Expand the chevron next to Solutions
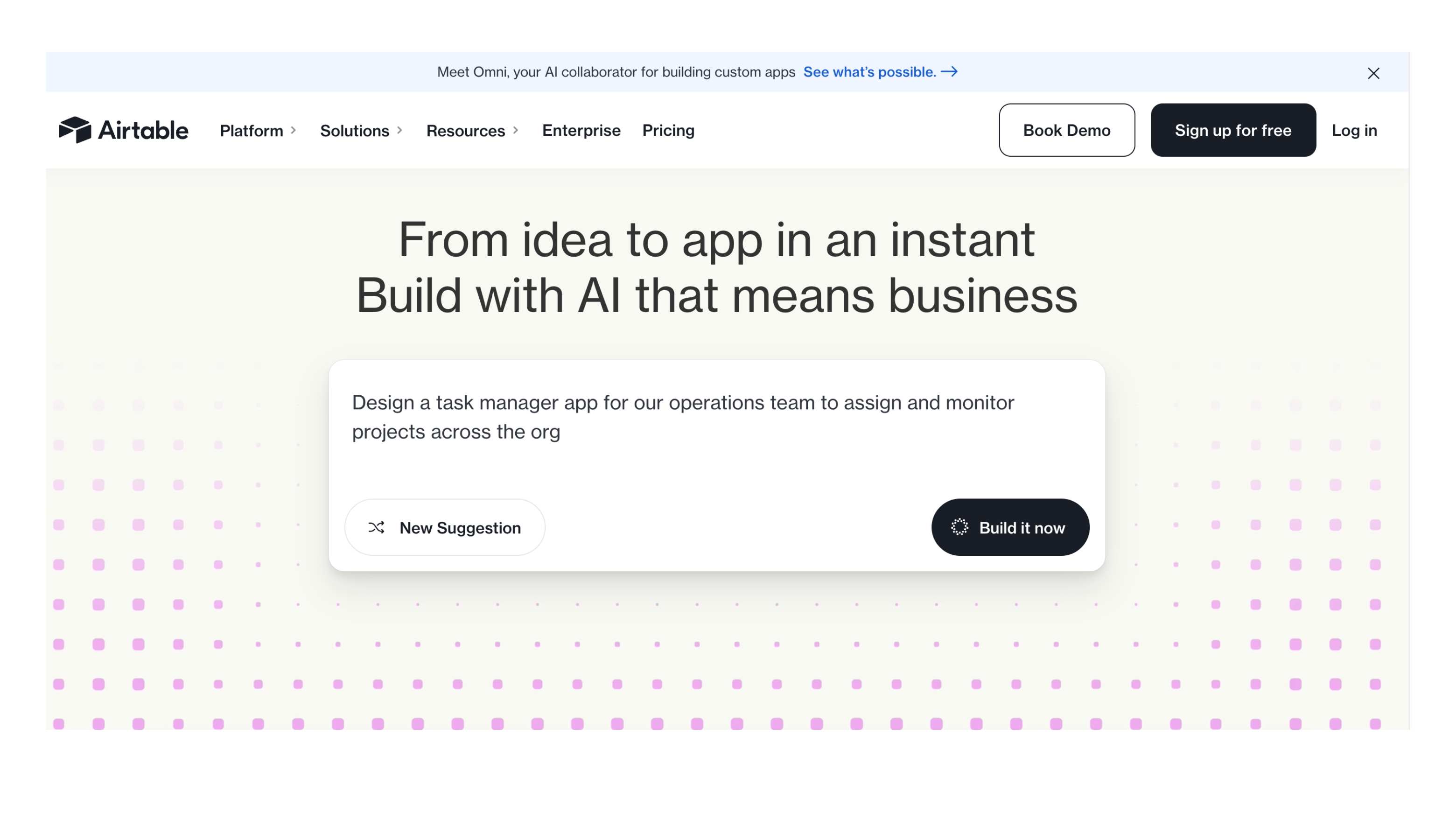This screenshot has height=819, width=1456. (399, 130)
